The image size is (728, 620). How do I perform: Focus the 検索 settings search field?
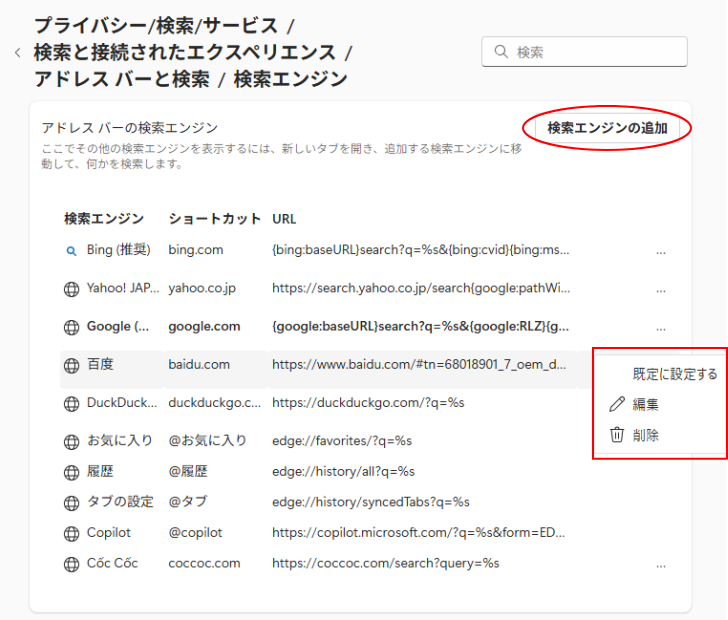pos(585,52)
